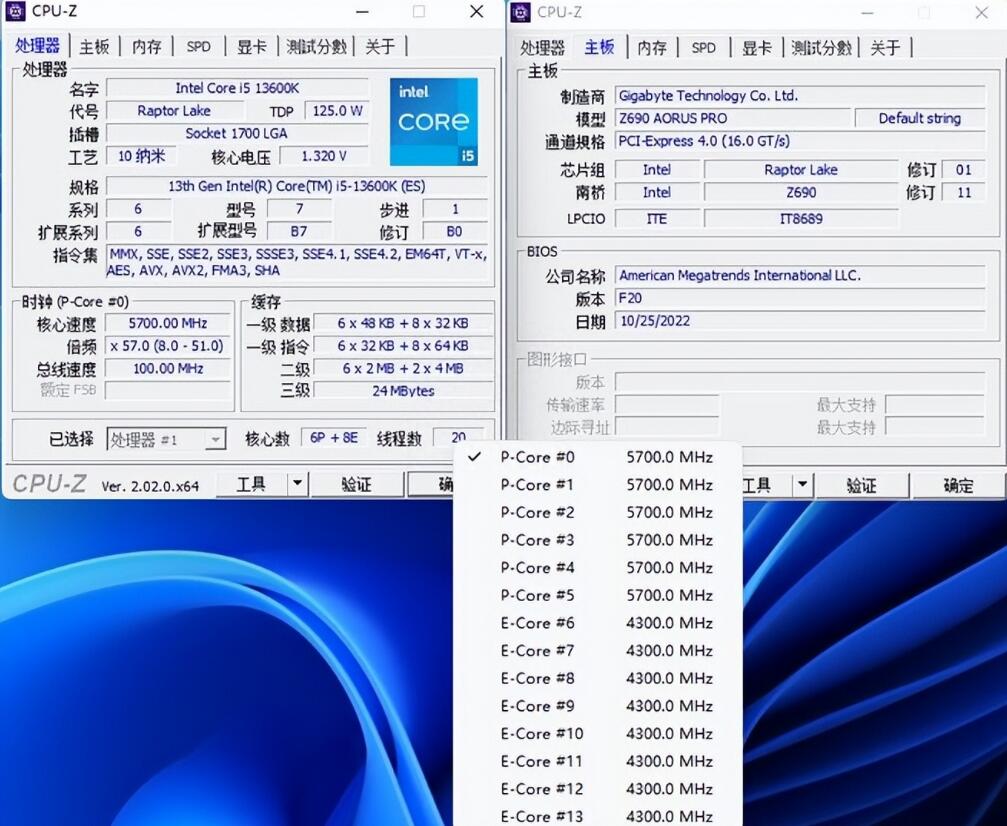The width and height of the screenshot is (1007, 826).
Task: Switch to the 显卡 tab in the right window
Action: tap(756, 47)
